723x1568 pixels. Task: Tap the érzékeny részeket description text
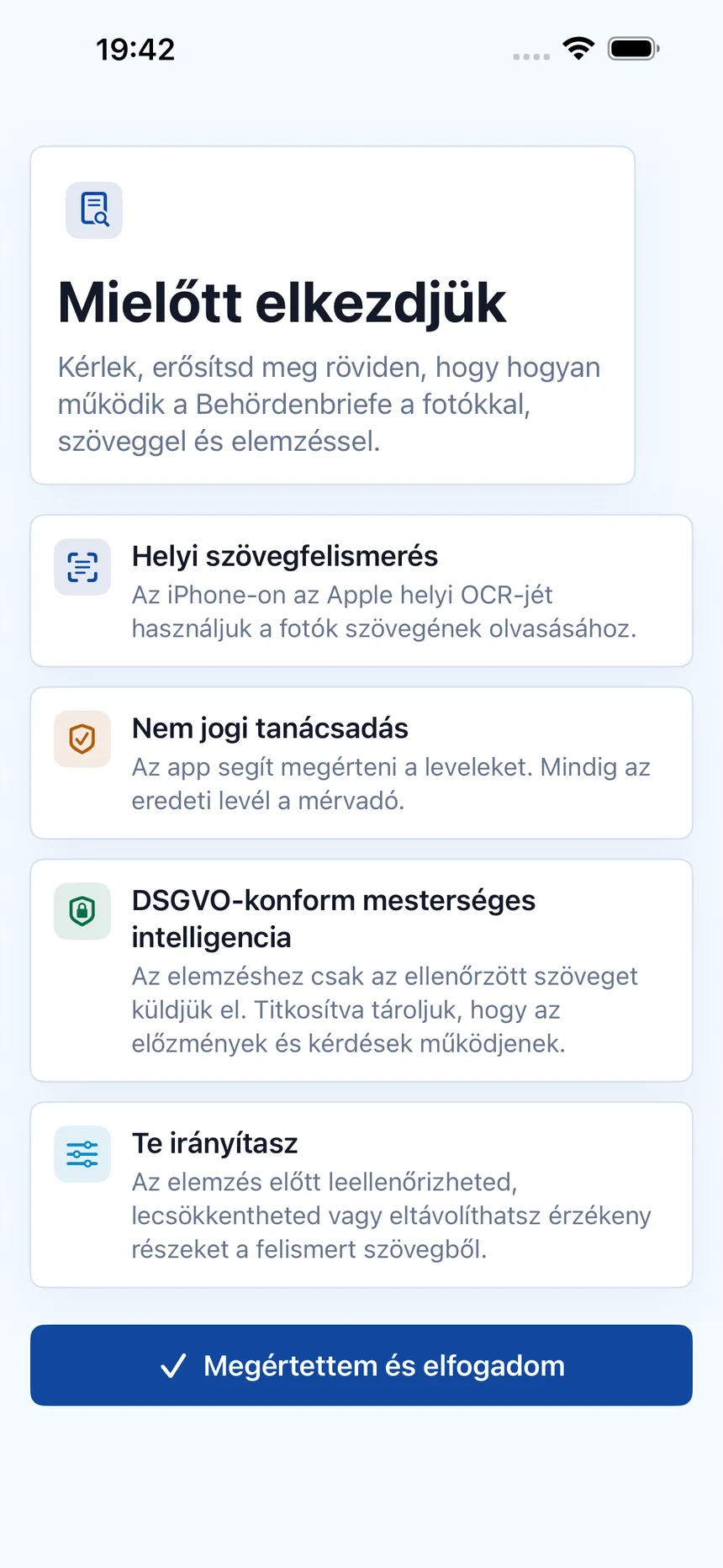392,1216
